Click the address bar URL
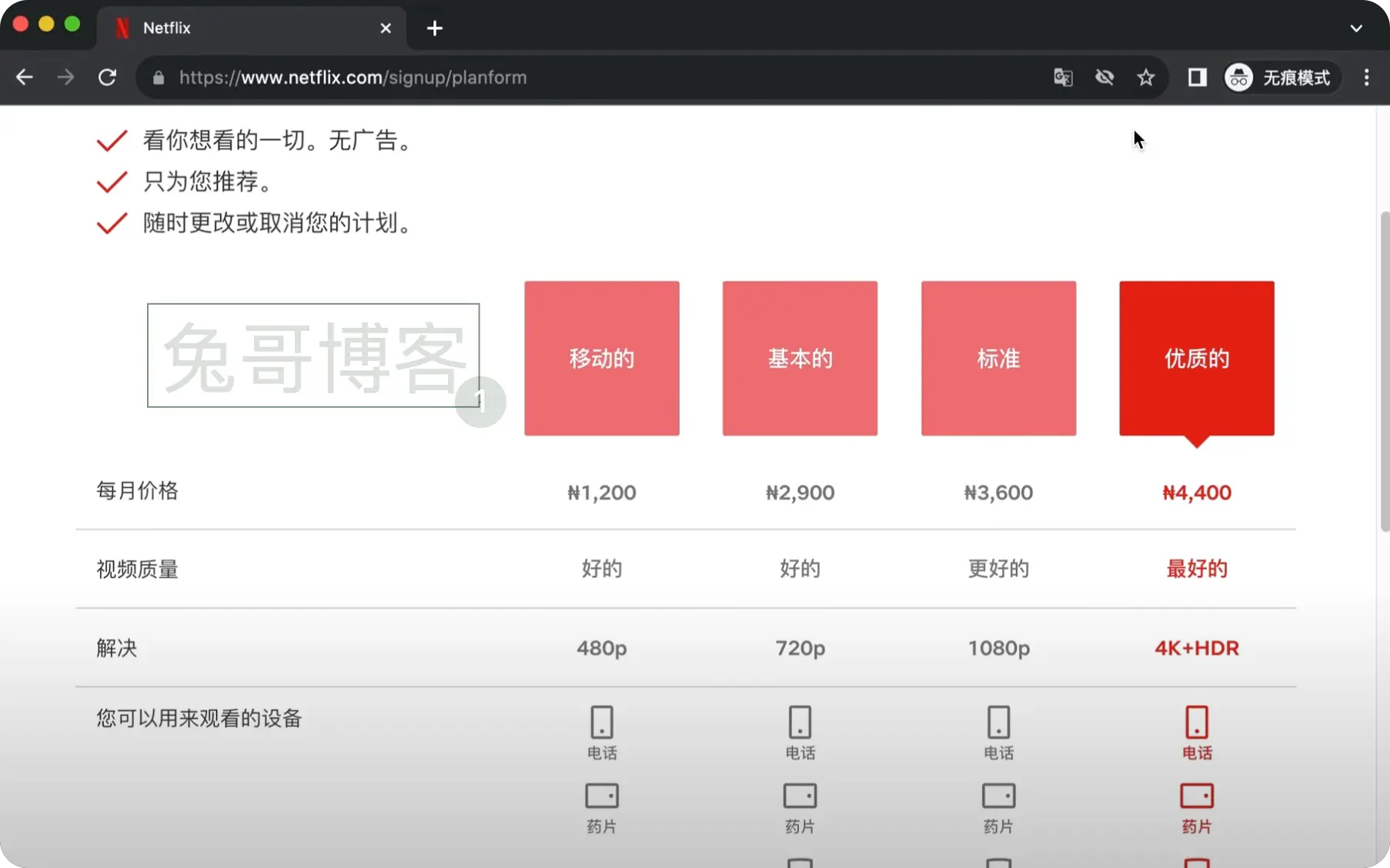The height and width of the screenshot is (868, 1390). pyautogui.click(x=353, y=78)
